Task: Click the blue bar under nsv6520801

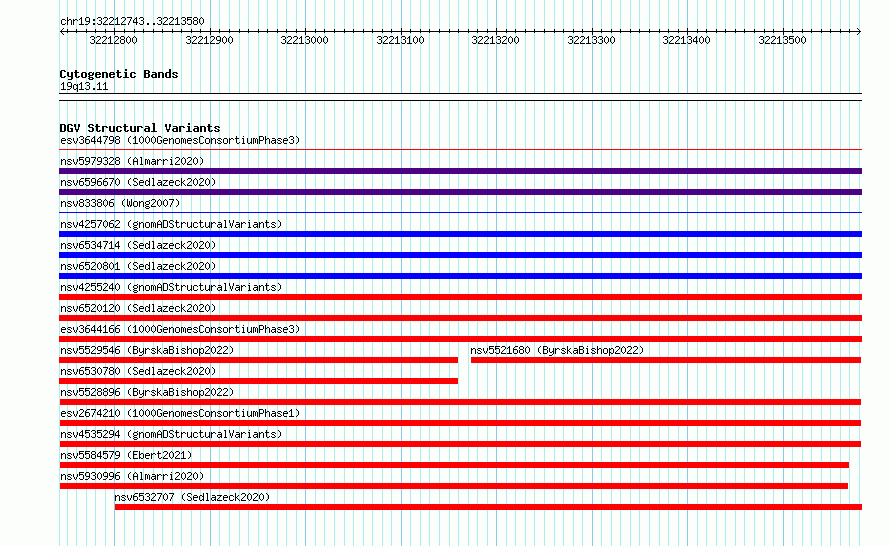Action: 460,276
